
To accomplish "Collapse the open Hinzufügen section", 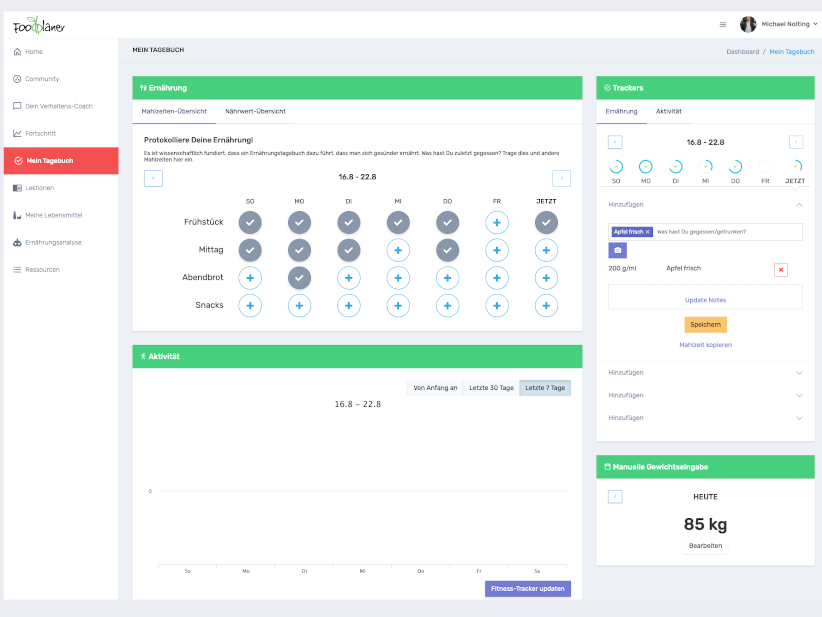I will (x=798, y=204).
